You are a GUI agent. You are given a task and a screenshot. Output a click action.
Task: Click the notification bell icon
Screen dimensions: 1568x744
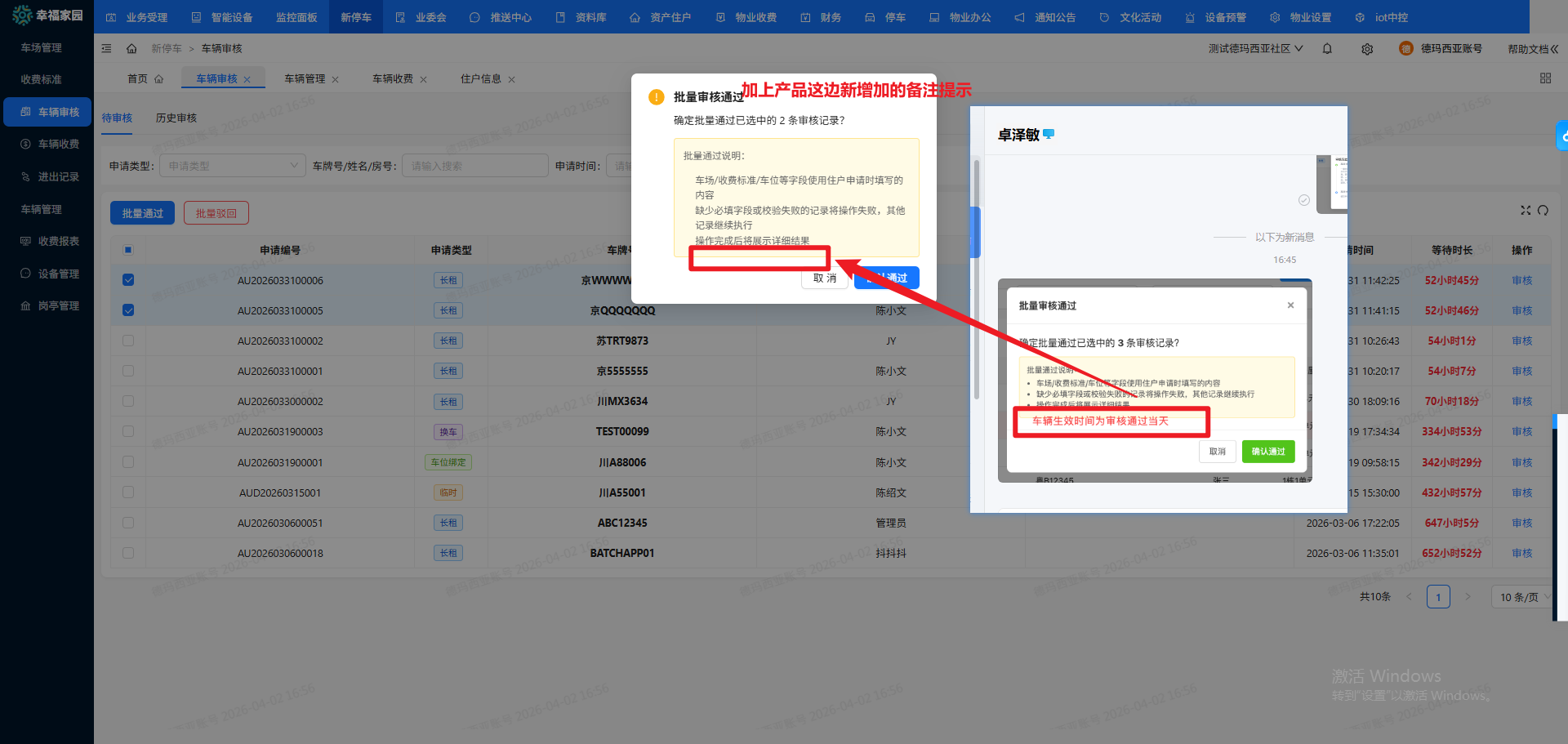tap(1327, 49)
